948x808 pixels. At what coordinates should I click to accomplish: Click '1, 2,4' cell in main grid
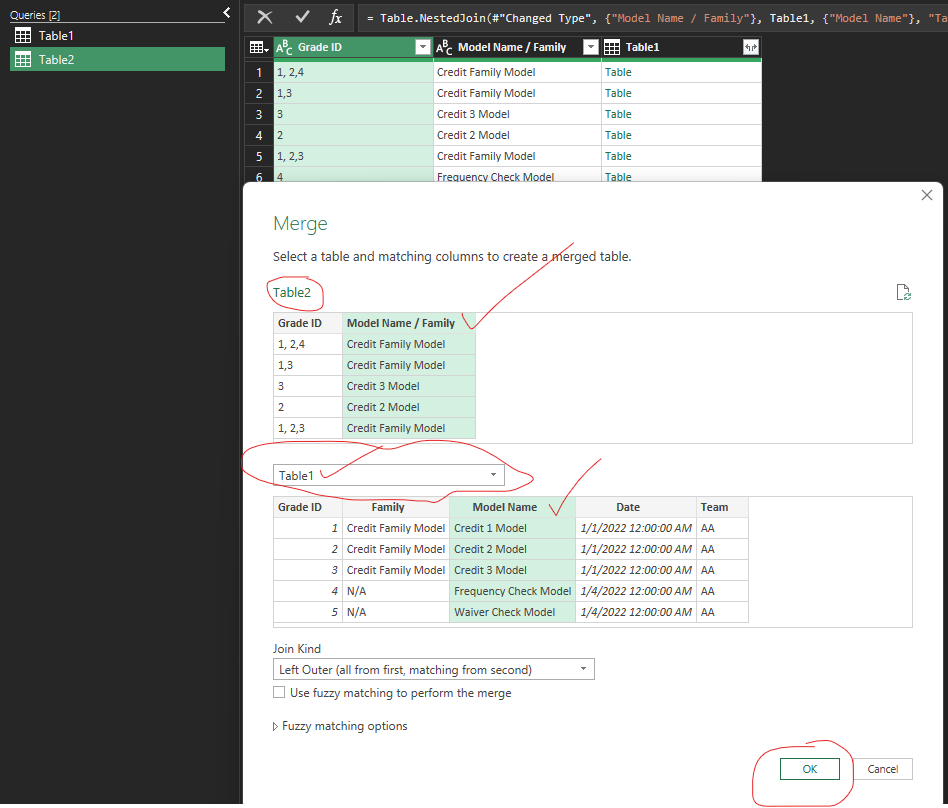(x=354, y=72)
